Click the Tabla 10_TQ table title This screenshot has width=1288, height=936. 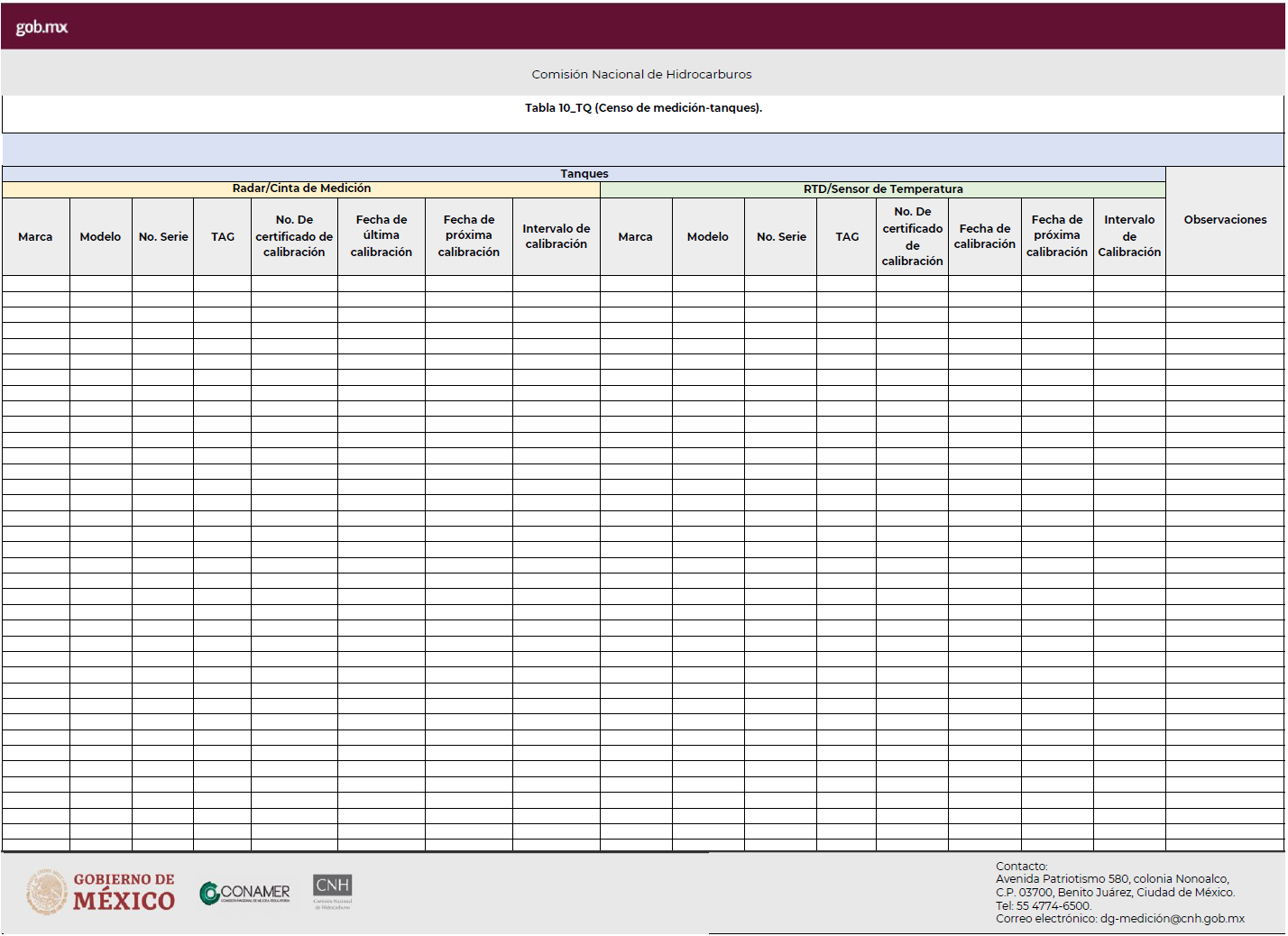pos(643,108)
